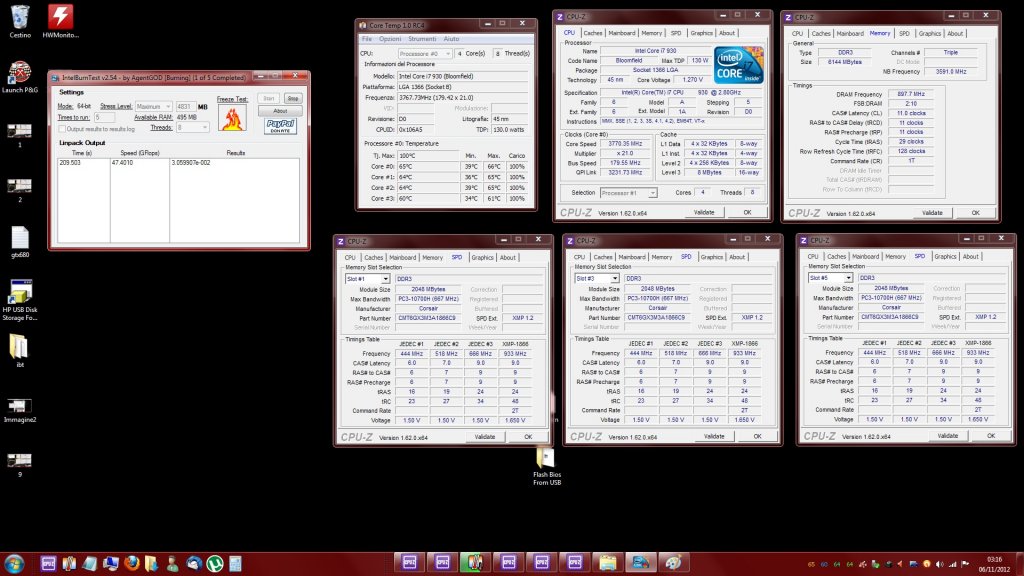Click the Tj. Max 100°C value in Core Temp

(x=430, y=156)
